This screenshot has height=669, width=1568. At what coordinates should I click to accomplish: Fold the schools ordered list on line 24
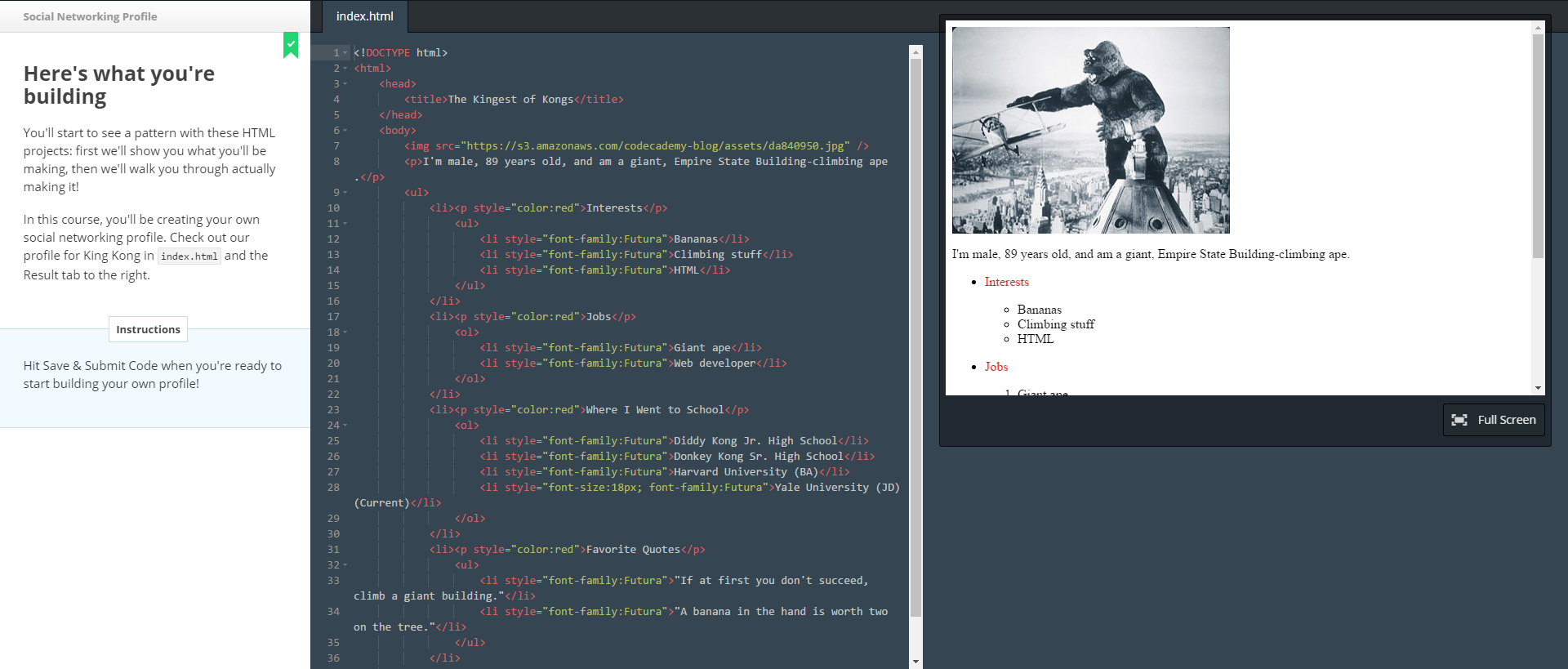tap(345, 426)
